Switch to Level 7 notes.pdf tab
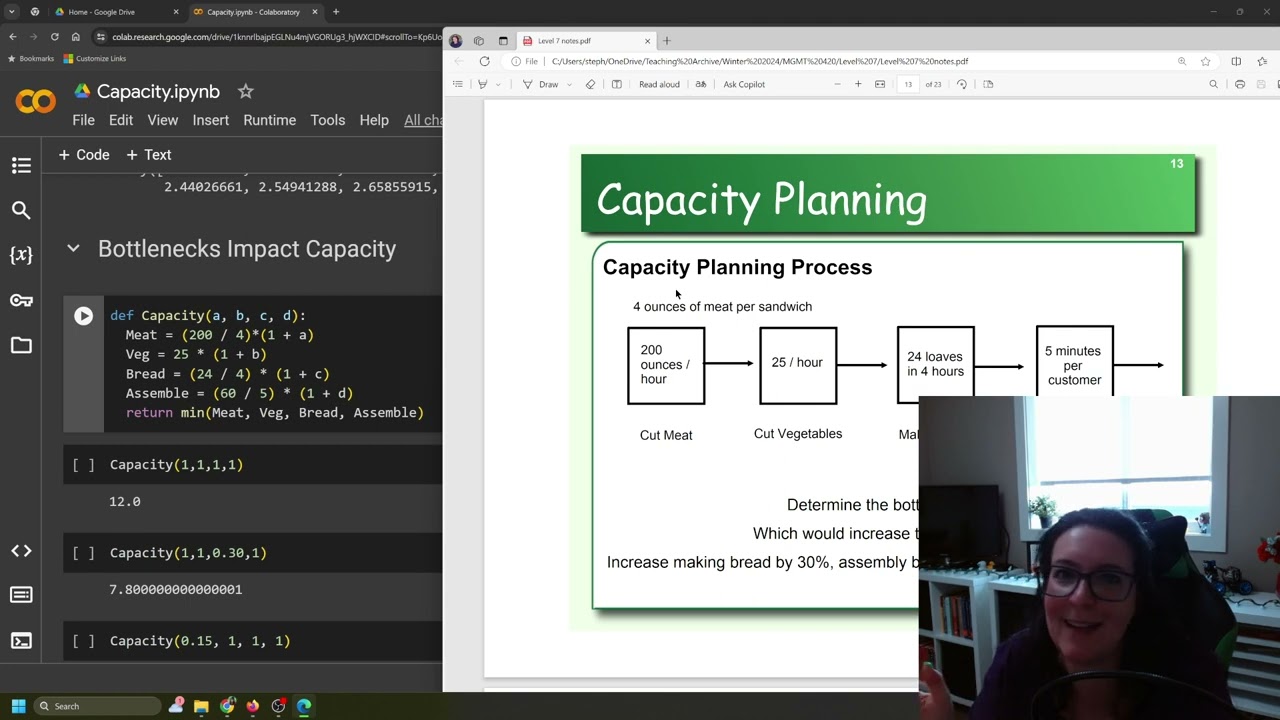This screenshot has height=720, width=1280. click(x=587, y=41)
